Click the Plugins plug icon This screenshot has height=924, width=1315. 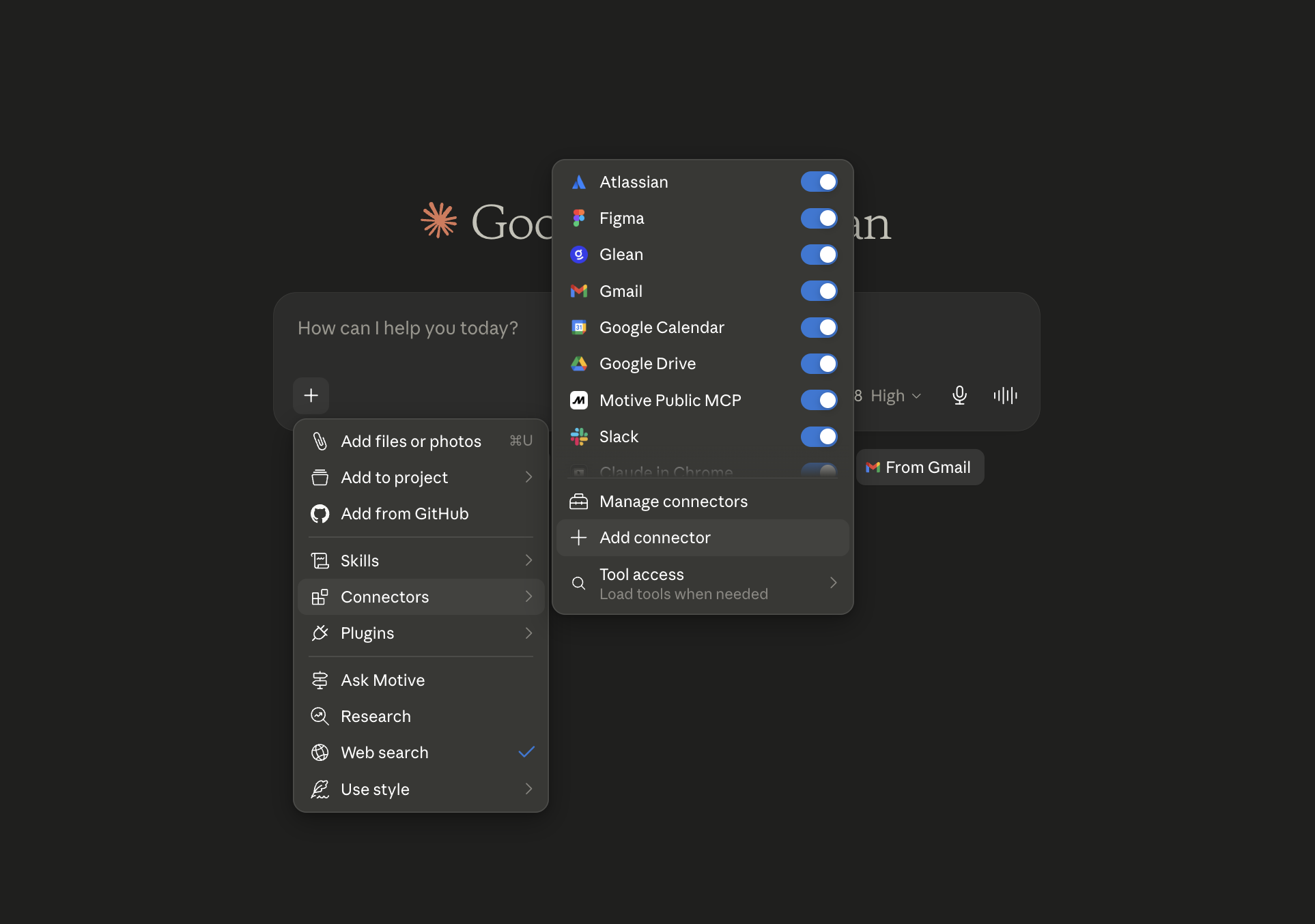[x=320, y=633]
